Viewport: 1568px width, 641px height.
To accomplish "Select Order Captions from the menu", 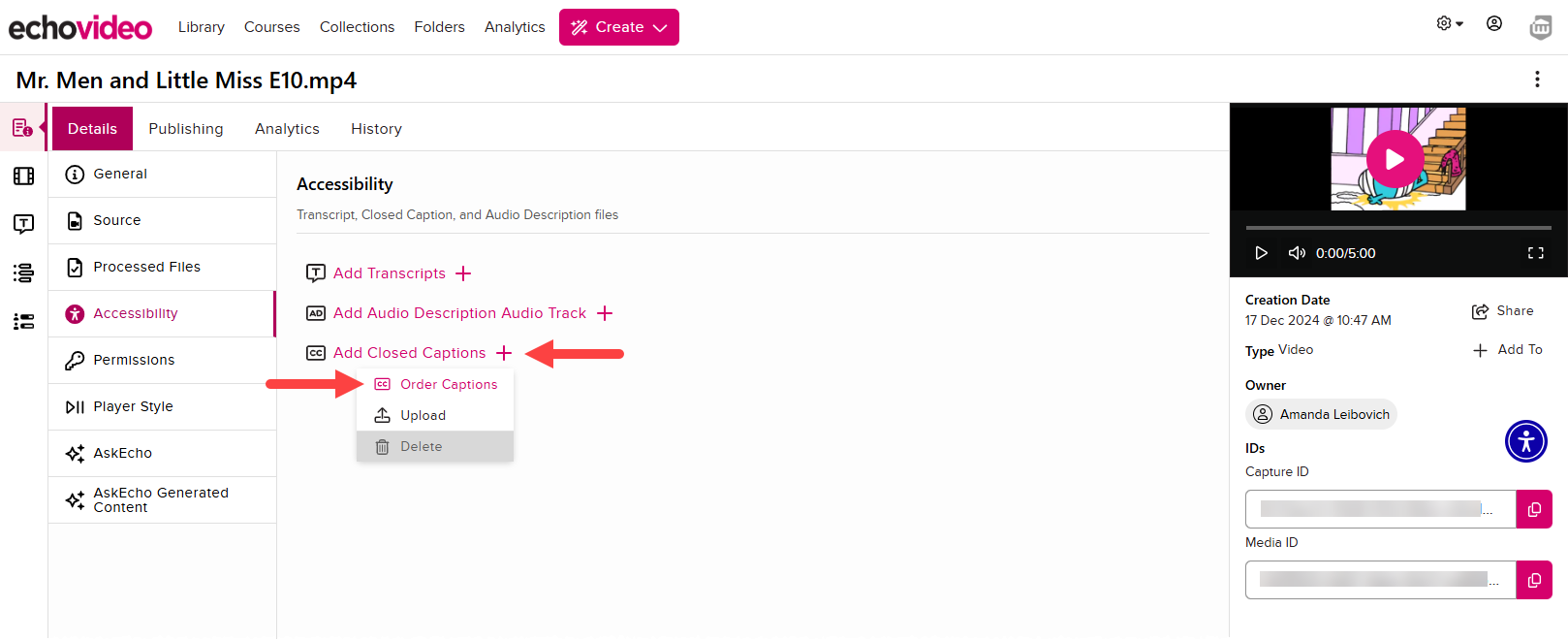I will coord(448,384).
